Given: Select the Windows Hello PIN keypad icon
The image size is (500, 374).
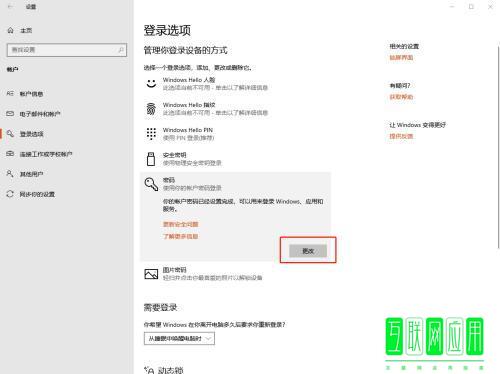Looking at the screenshot, I should (151, 133).
